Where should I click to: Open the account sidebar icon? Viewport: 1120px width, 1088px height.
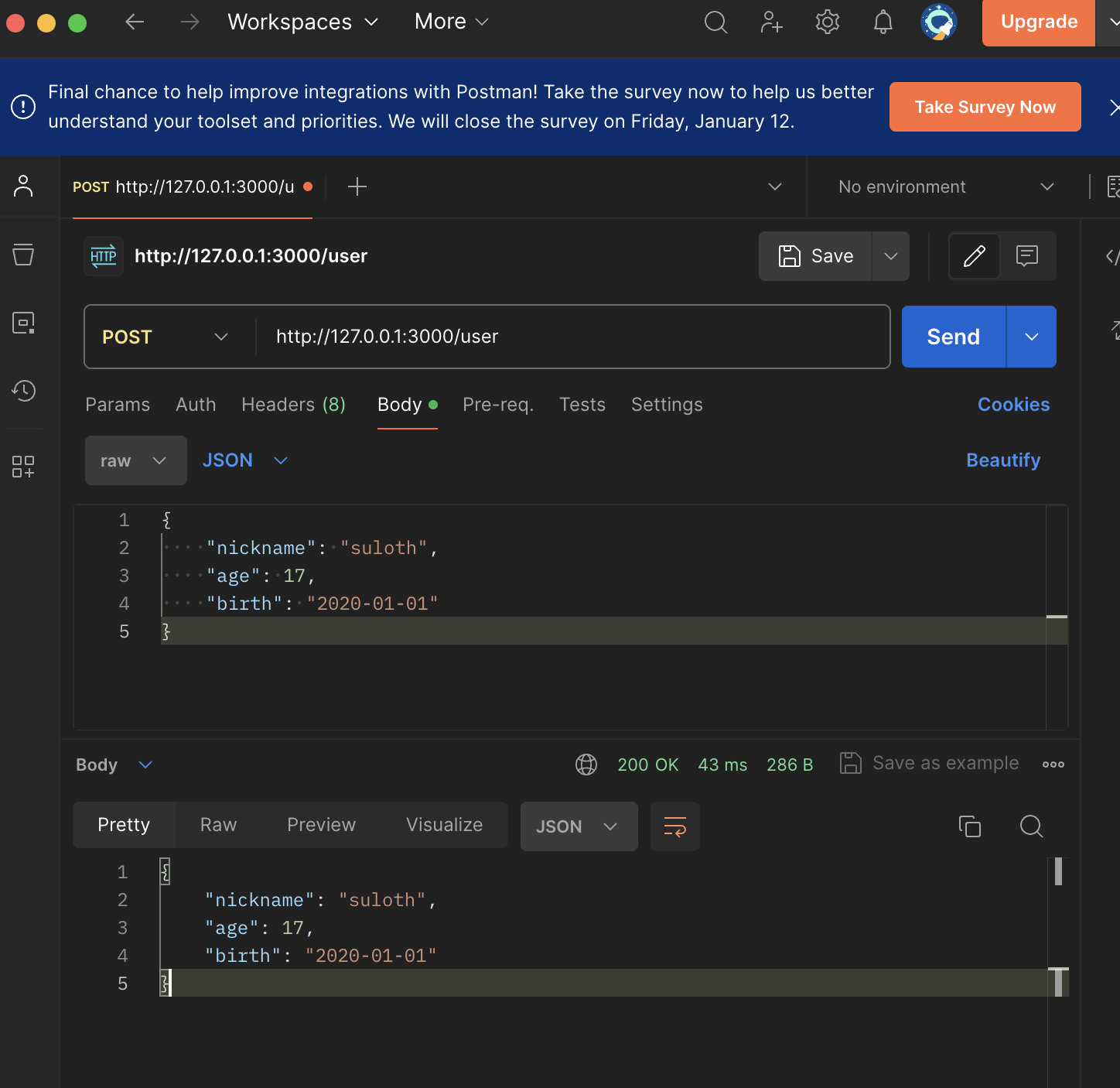point(23,186)
